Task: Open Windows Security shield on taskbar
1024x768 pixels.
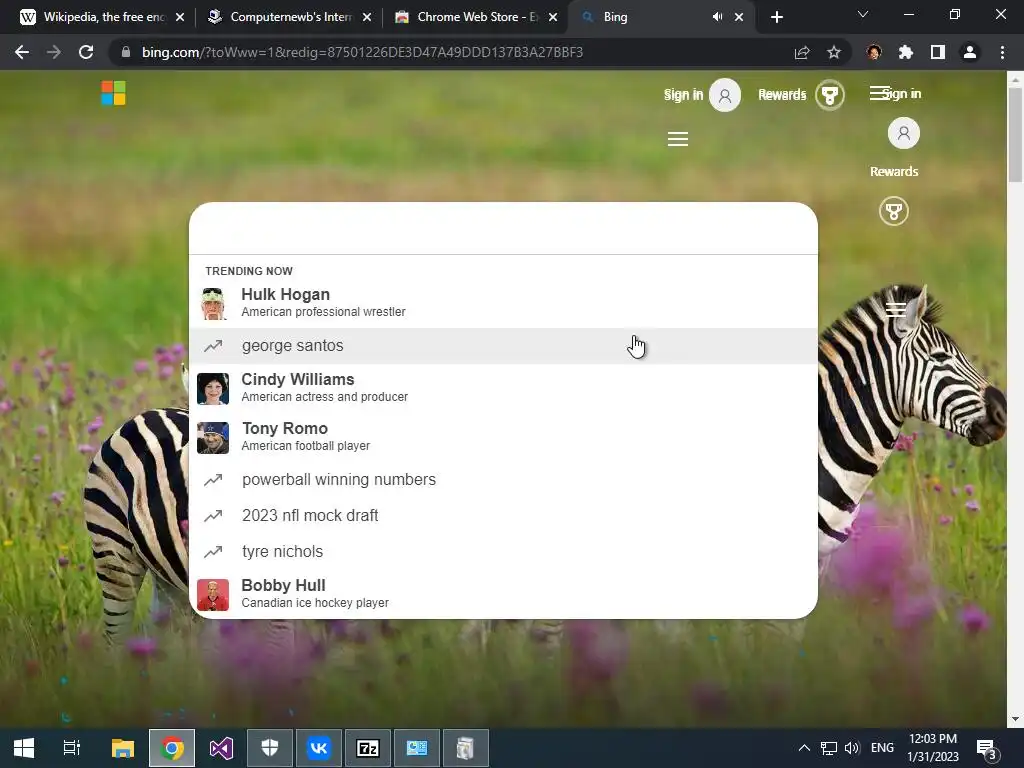Action: [270, 748]
